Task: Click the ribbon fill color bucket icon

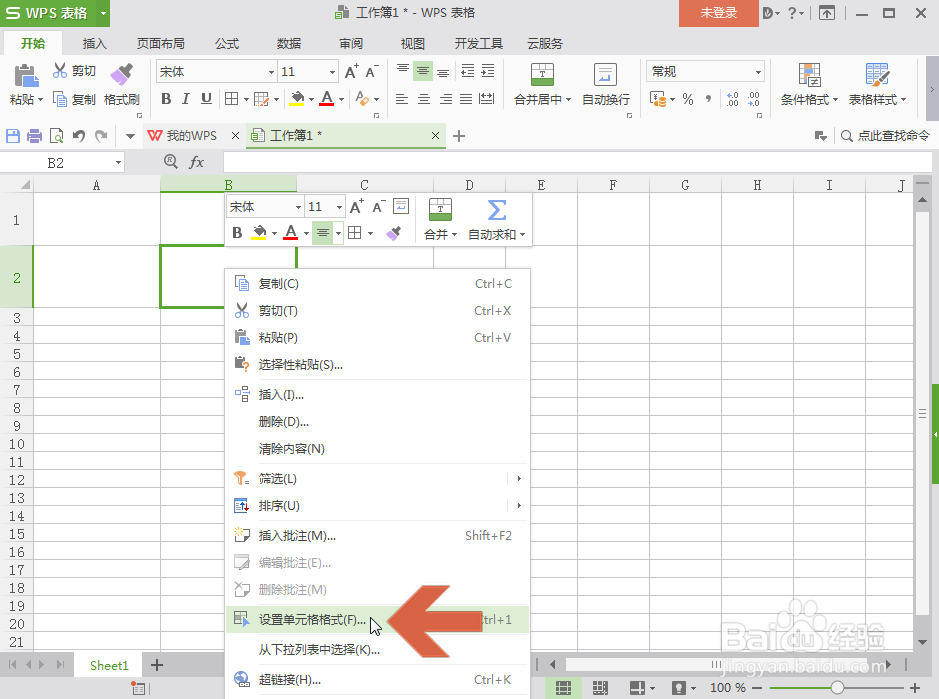Action: [x=297, y=98]
